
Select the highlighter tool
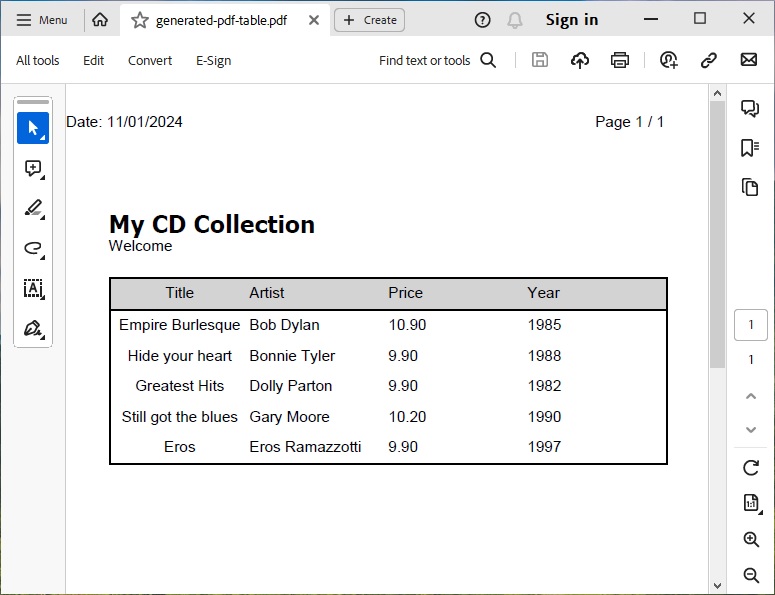(x=33, y=208)
